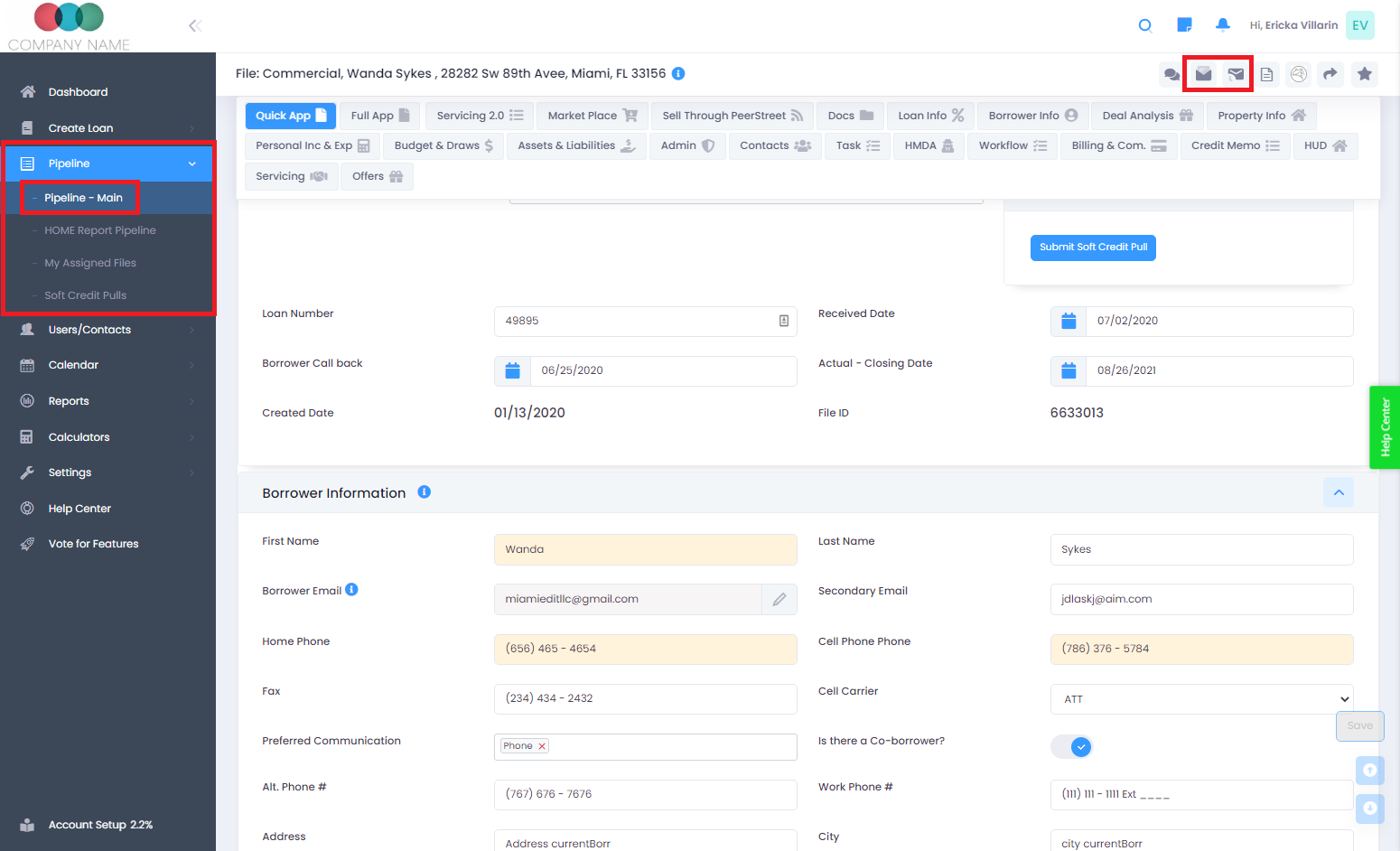Viewport: 1400px width, 851px height.
Task: Mark file as favorite with star icon
Action: click(1364, 74)
